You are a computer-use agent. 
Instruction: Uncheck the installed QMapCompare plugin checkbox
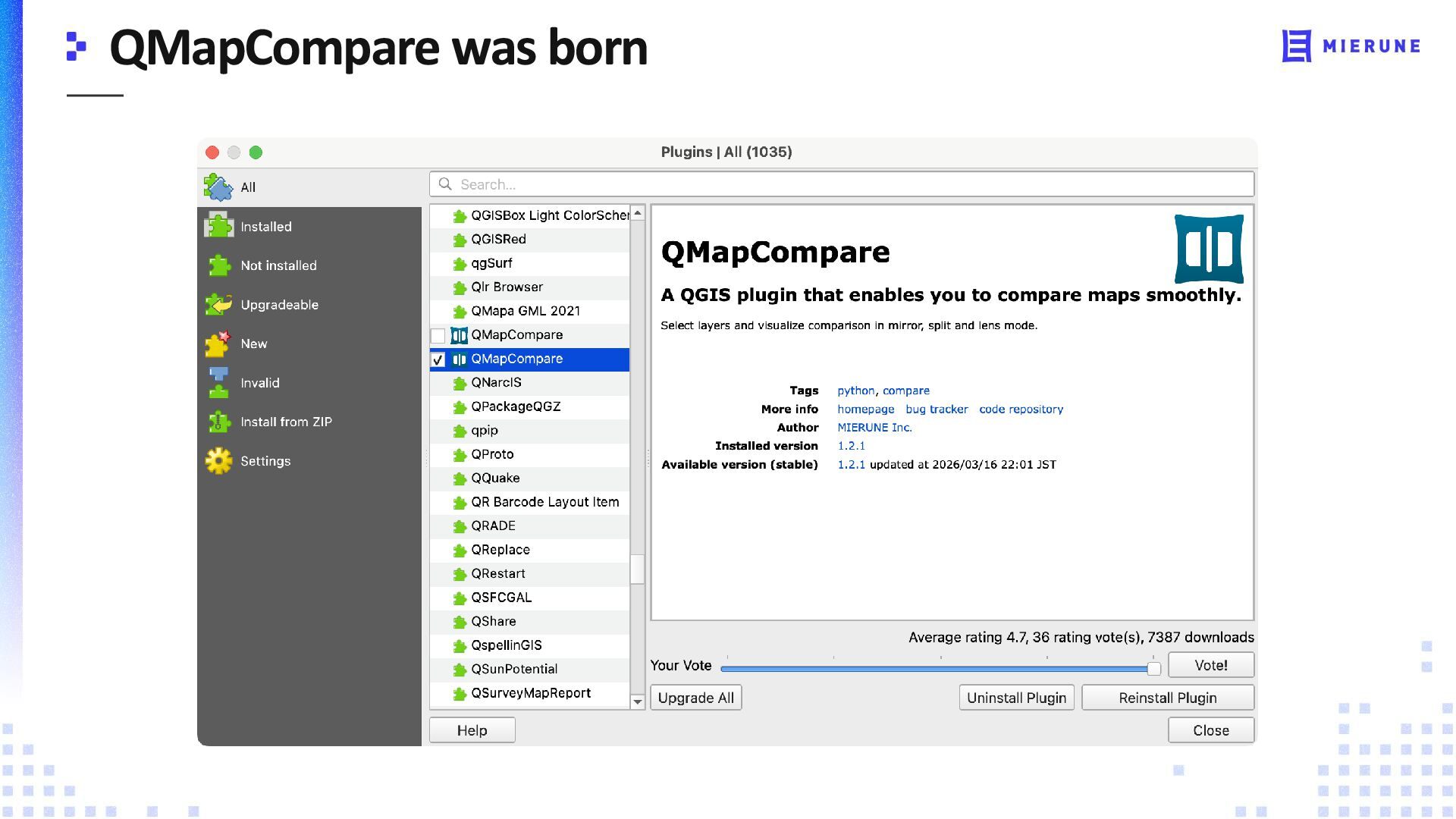click(438, 359)
